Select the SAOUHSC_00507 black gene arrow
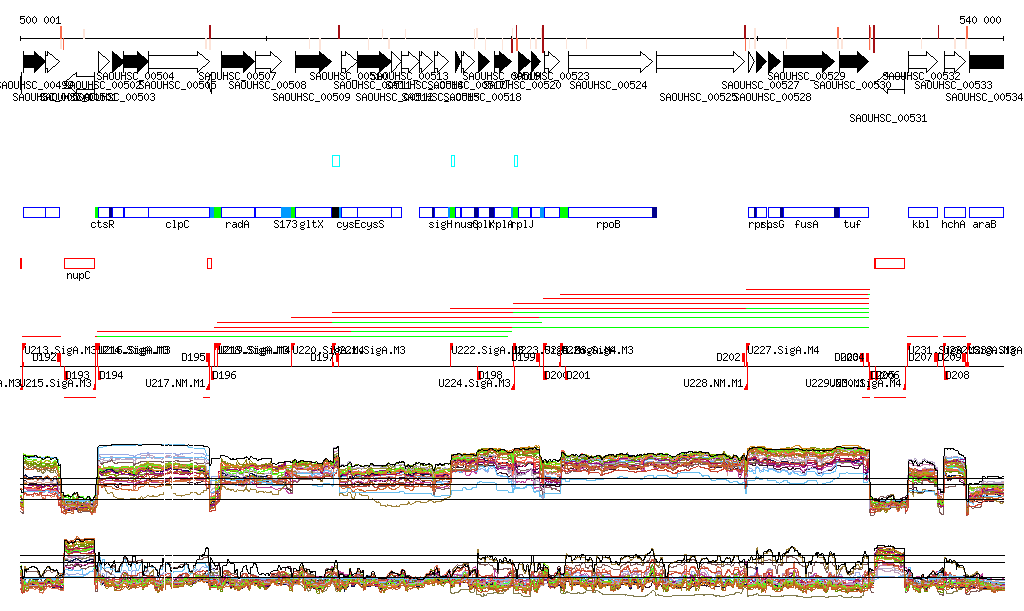Viewport: 1024px width, 611px height. (x=237, y=61)
